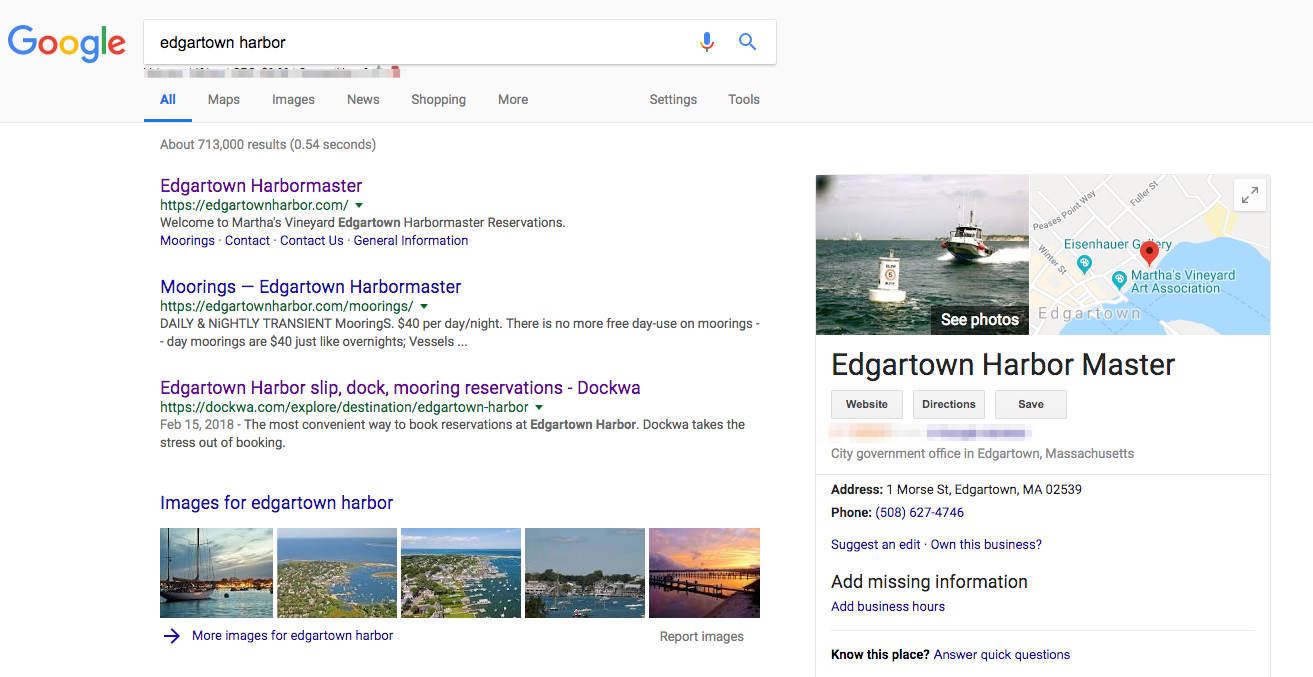
Task: Click About 713,000 results text
Action: (268, 145)
